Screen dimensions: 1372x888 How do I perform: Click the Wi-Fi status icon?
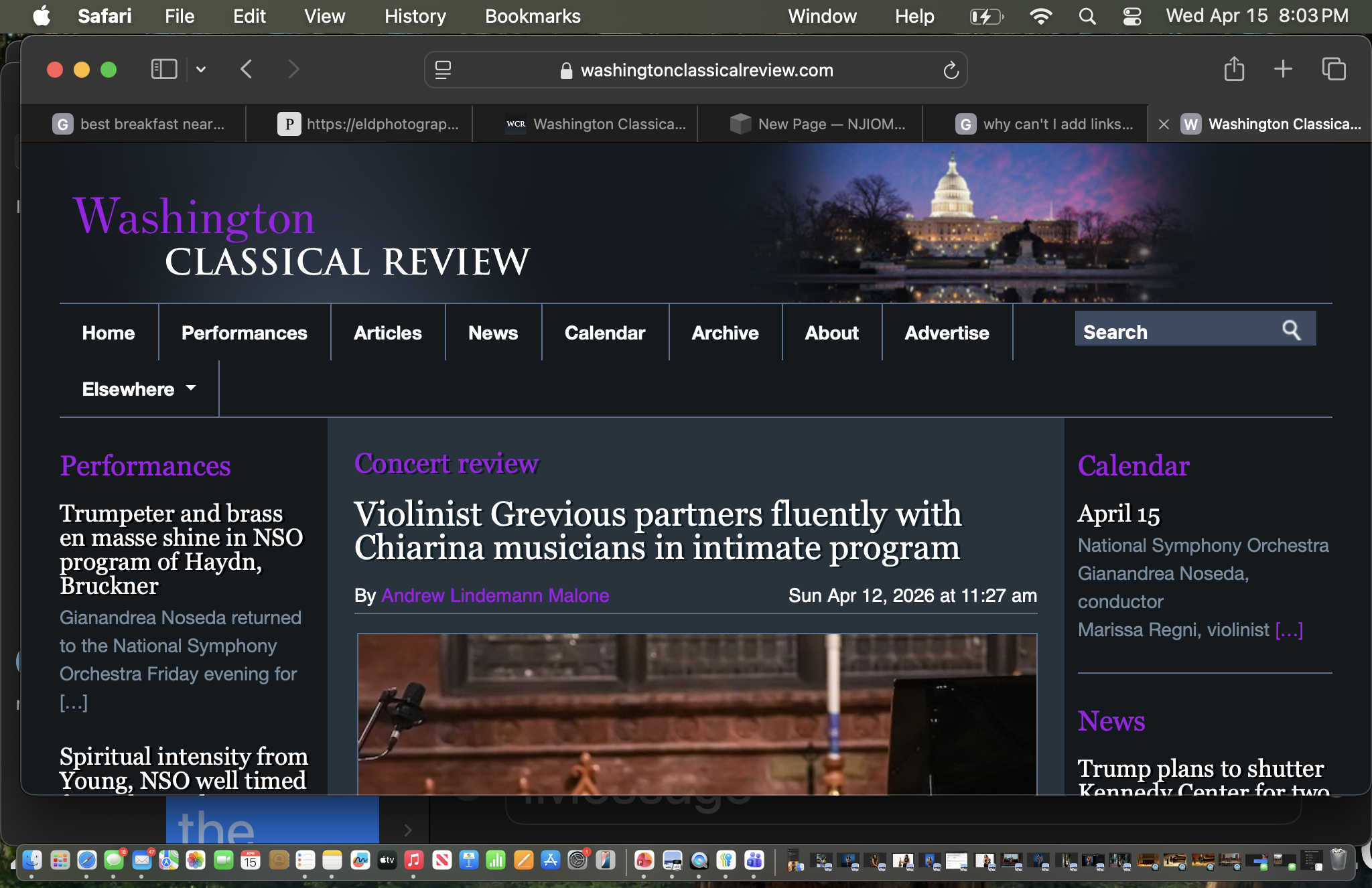point(1040,16)
